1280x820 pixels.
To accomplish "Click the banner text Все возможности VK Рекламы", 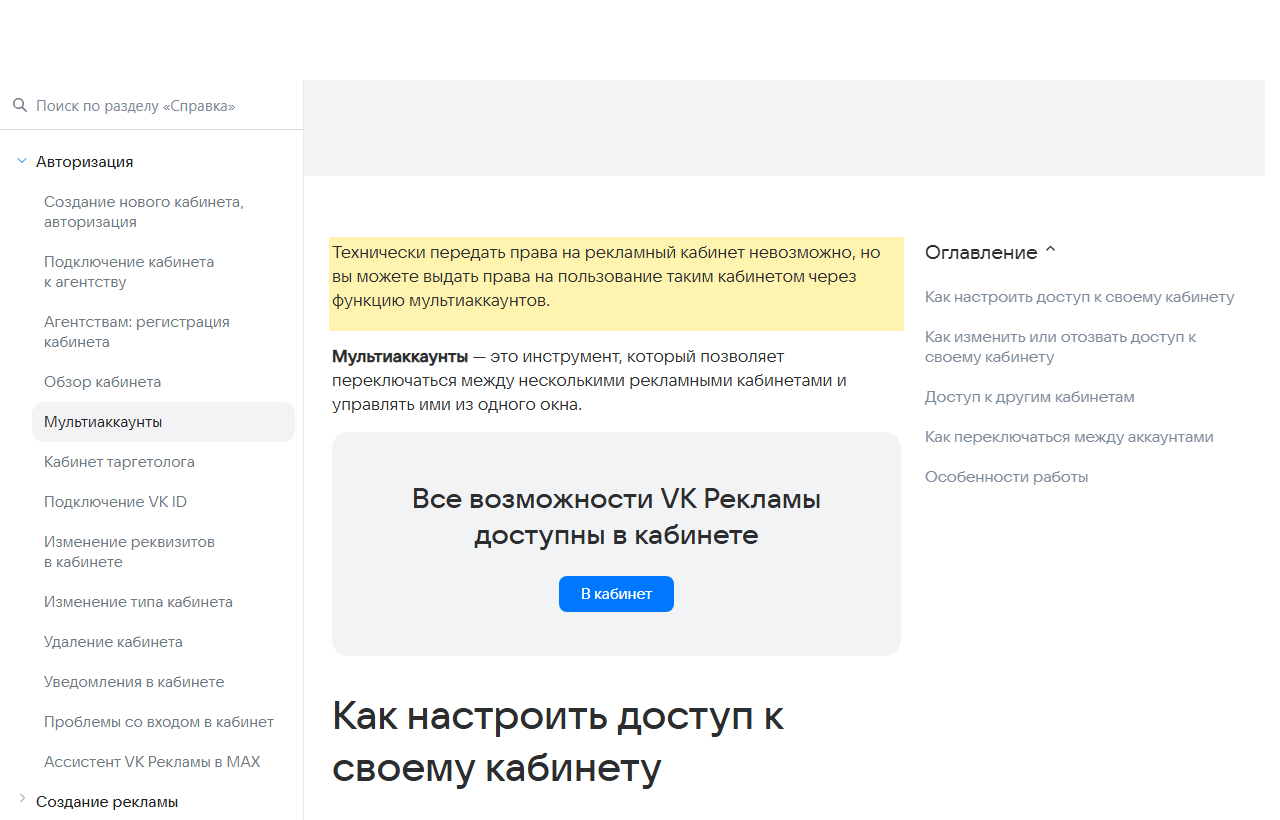I will pos(616,517).
